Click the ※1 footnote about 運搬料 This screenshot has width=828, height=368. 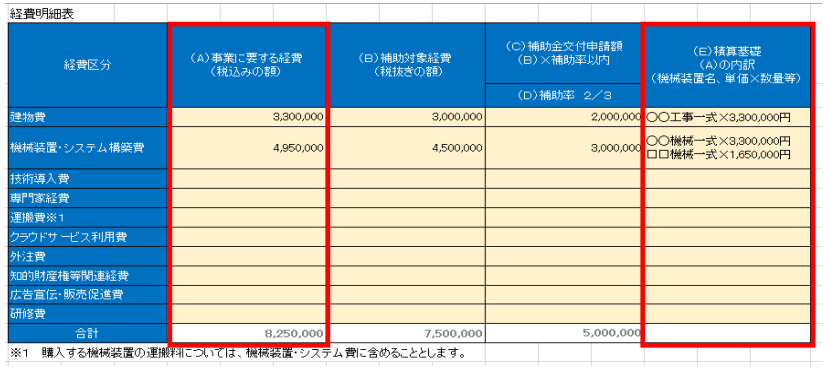(x=238, y=352)
